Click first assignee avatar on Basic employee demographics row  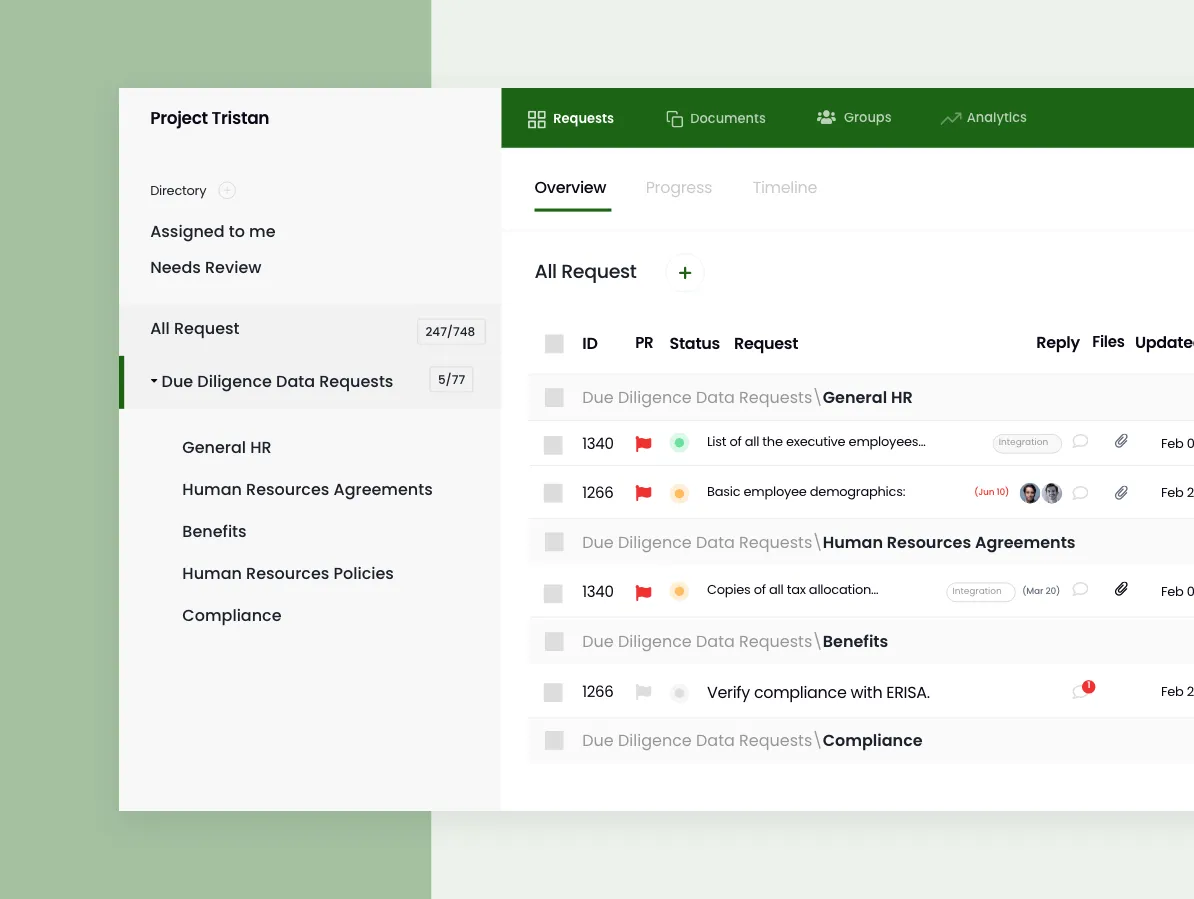(x=1030, y=493)
